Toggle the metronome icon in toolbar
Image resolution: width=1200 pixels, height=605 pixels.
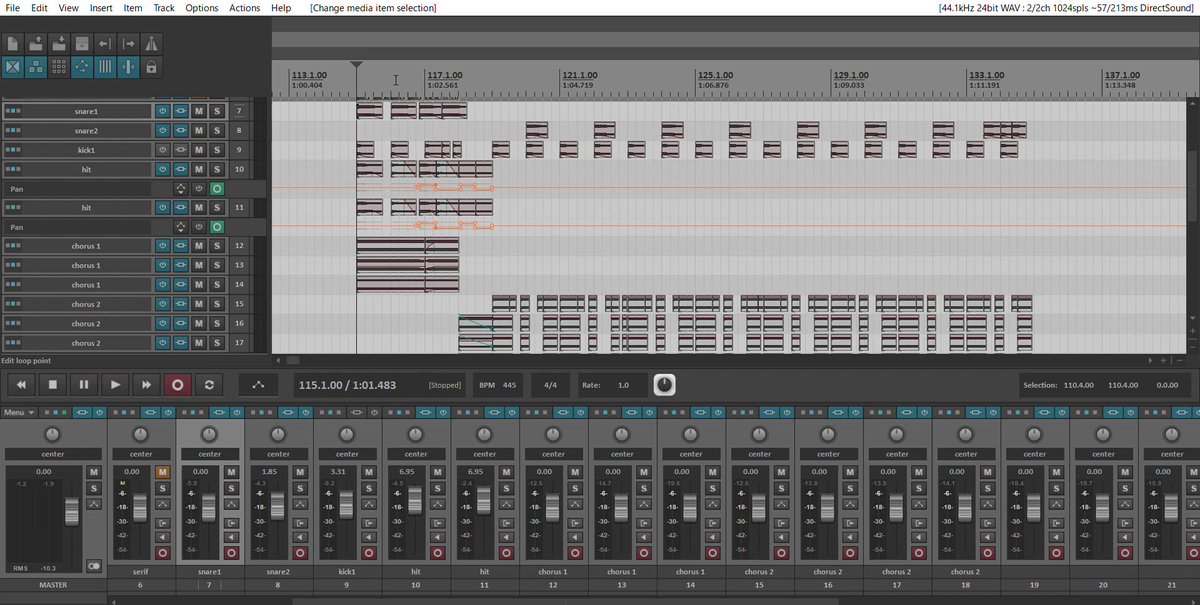tap(151, 44)
